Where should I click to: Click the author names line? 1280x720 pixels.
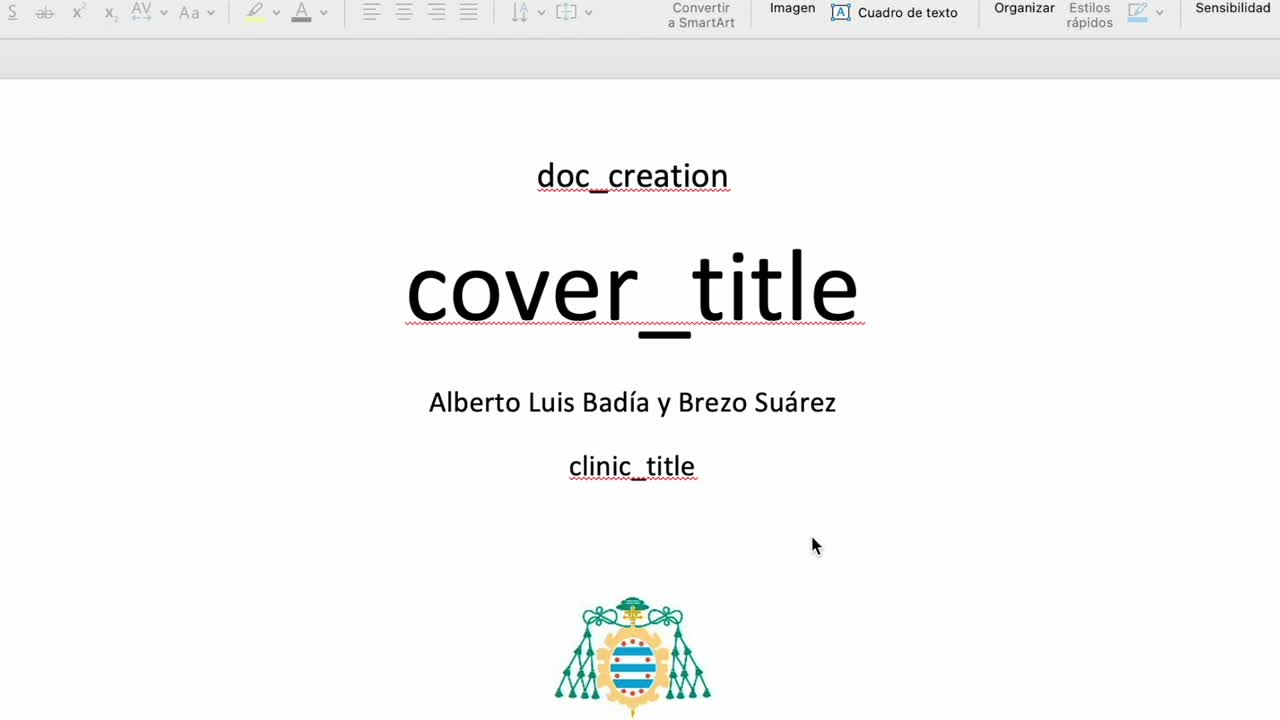(x=632, y=402)
